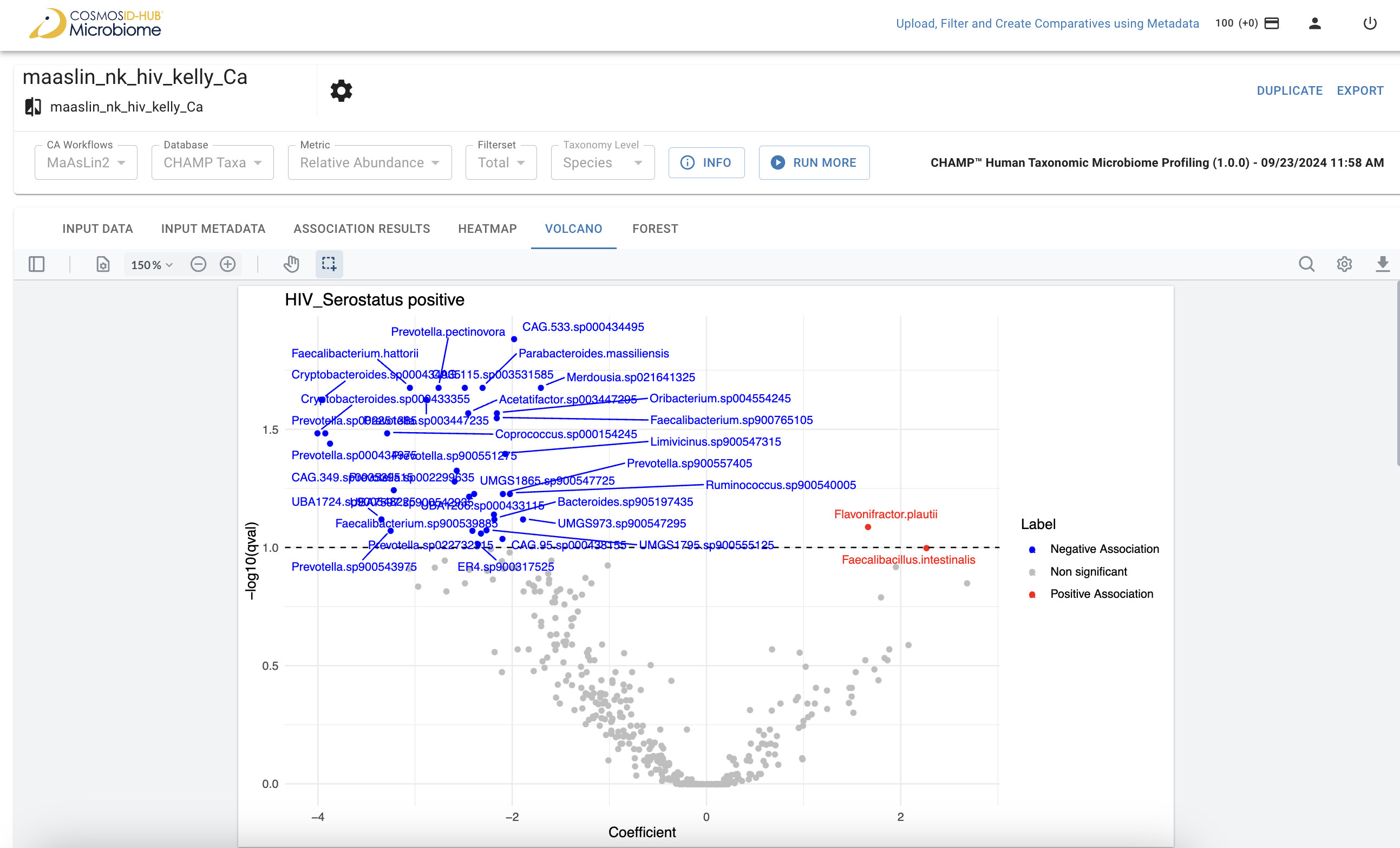Screen dimensions: 1400x848
Task: Click the user account profile icon
Action: (x=1314, y=23)
